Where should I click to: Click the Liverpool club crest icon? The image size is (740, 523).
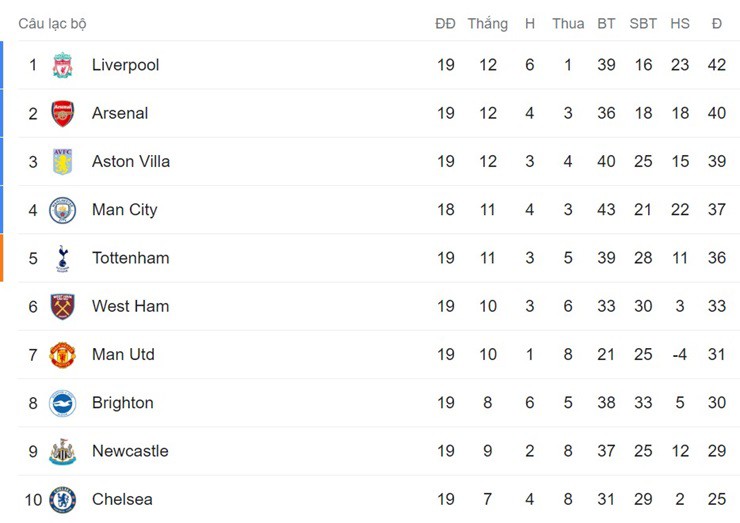click(x=63, y=65)
